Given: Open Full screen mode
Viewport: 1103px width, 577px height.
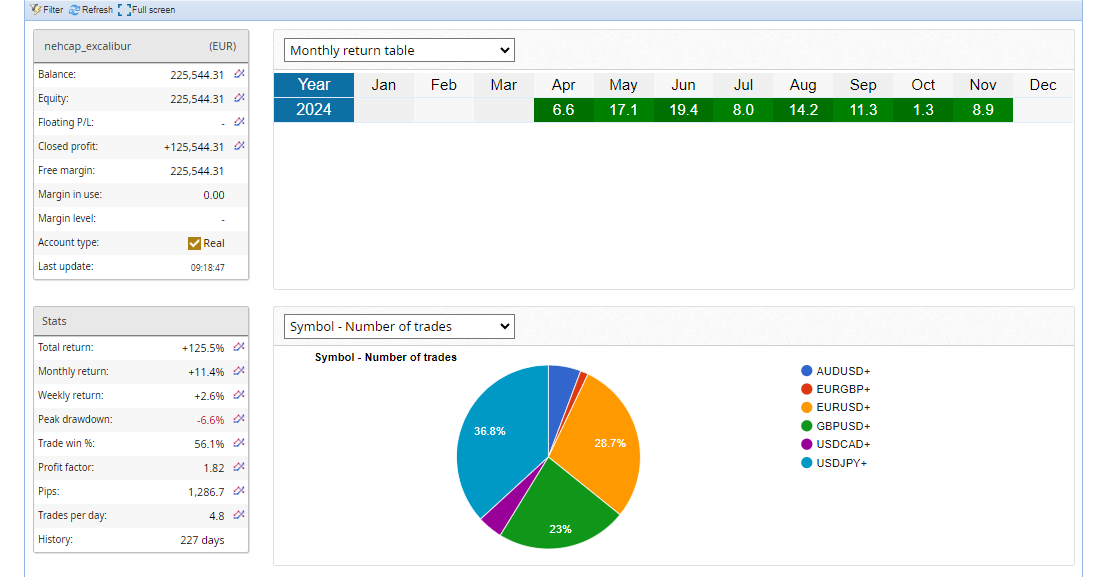Looking at the screenshot, I should [124, 10].
